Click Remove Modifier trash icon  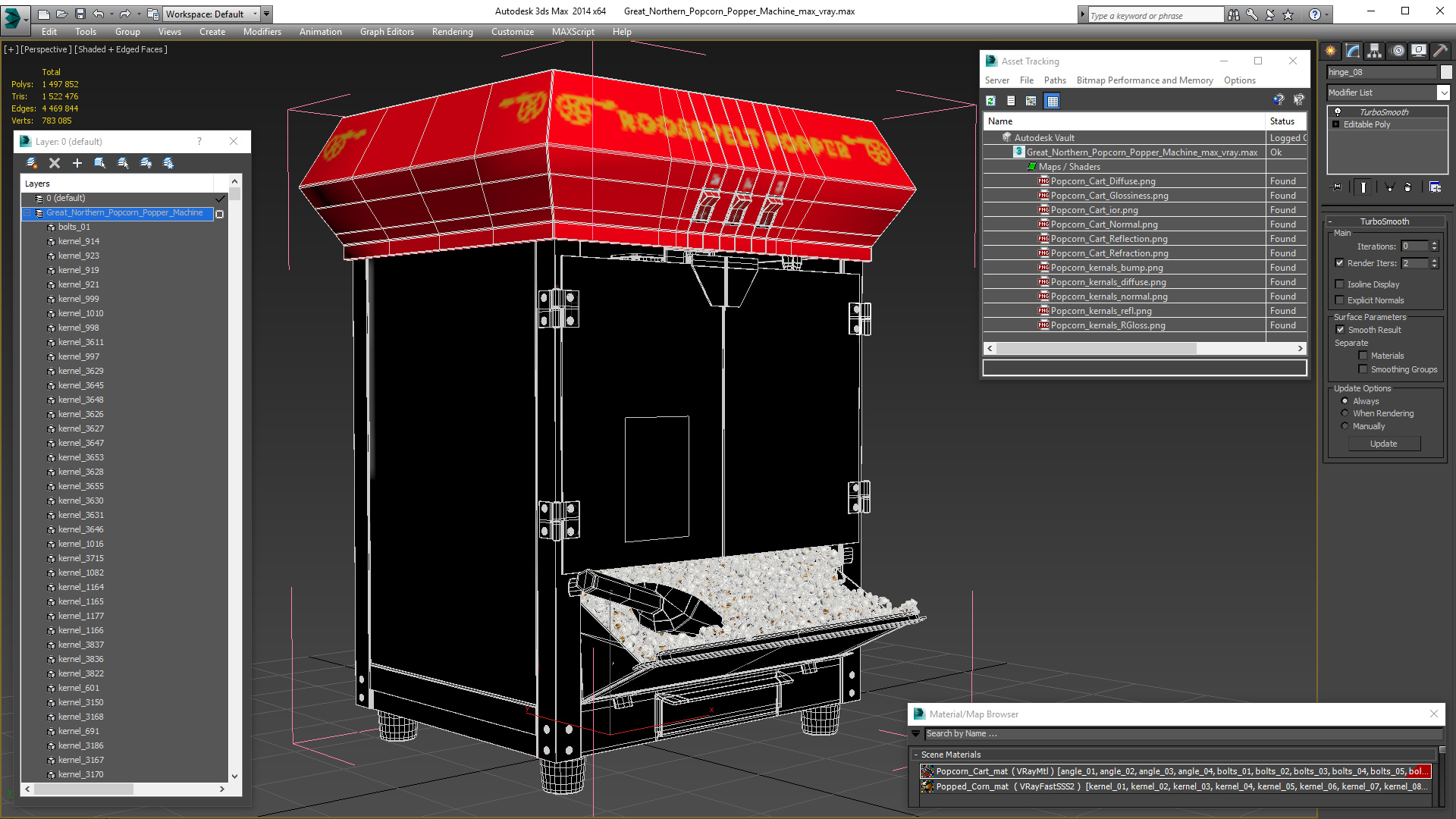(1408, 187)
